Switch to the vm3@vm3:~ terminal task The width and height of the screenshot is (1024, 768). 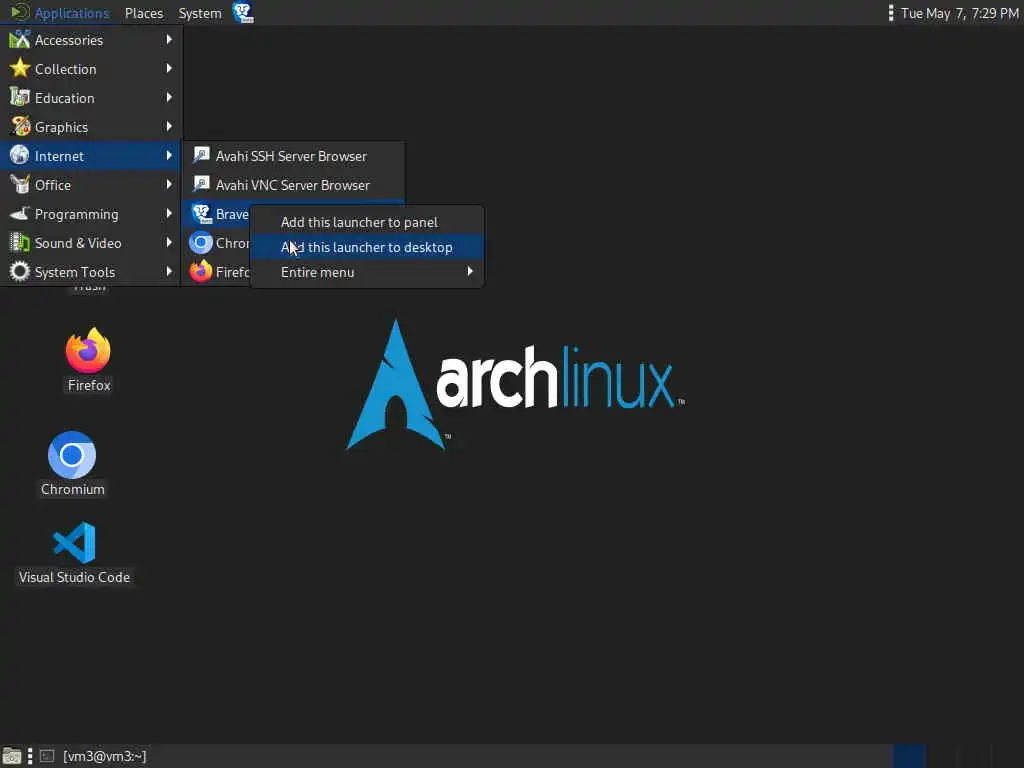click(x=93, y=756)
